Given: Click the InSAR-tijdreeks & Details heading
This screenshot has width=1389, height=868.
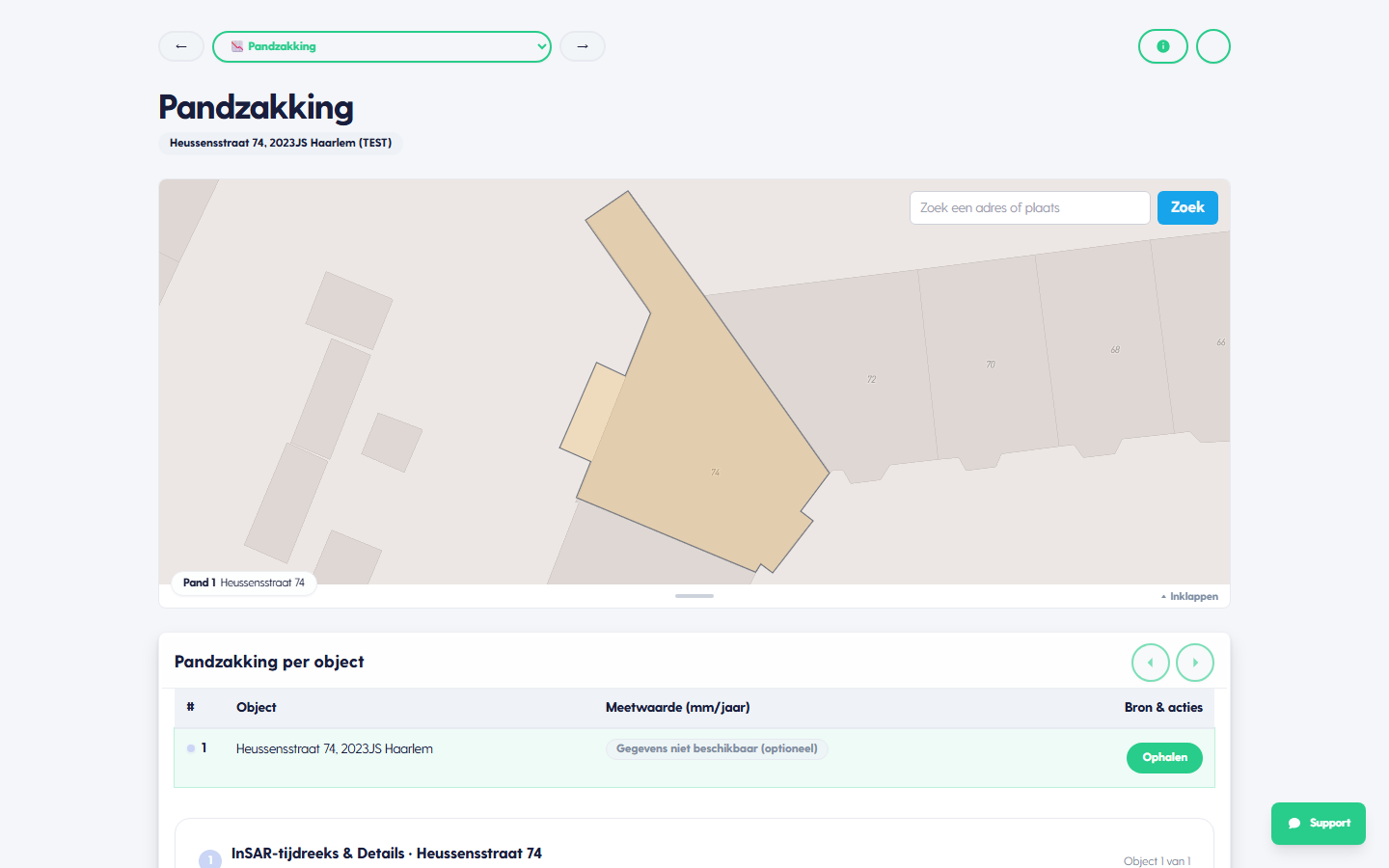Looking at the screenshot, I should point(387,854).
